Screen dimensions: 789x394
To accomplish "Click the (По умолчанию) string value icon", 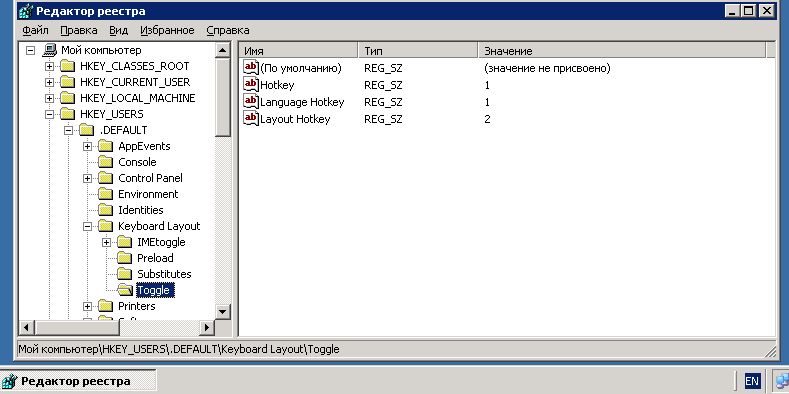I will (251, 67).
